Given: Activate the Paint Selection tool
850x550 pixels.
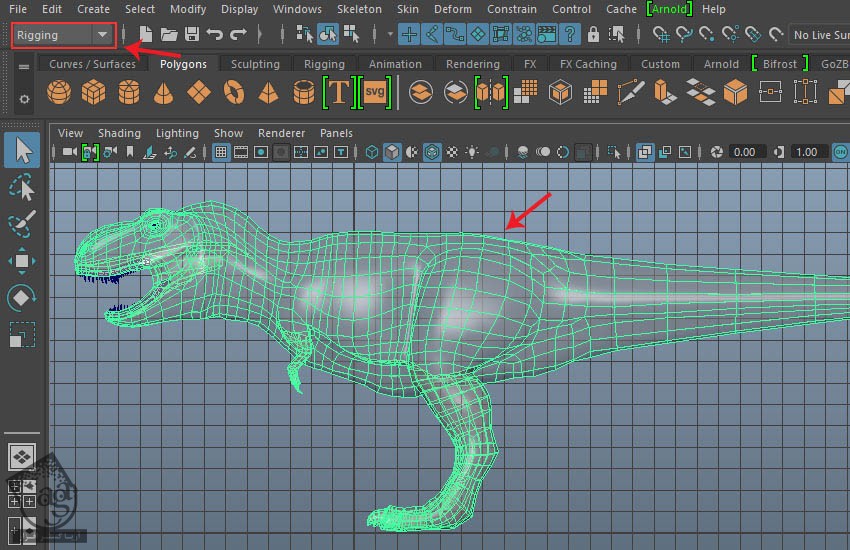Looking at the screenshot, I should tap(22, 224).
